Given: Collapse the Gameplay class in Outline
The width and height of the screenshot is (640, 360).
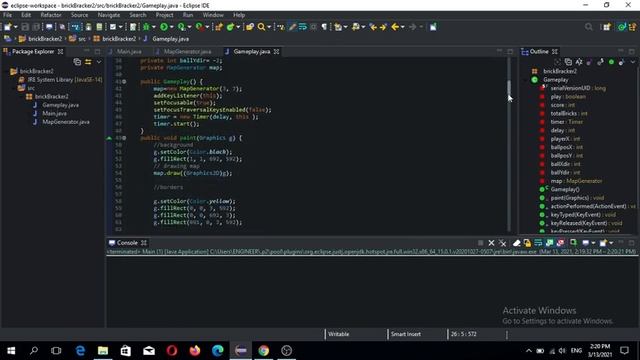Looking at the screenshot, I should point(526,80).
